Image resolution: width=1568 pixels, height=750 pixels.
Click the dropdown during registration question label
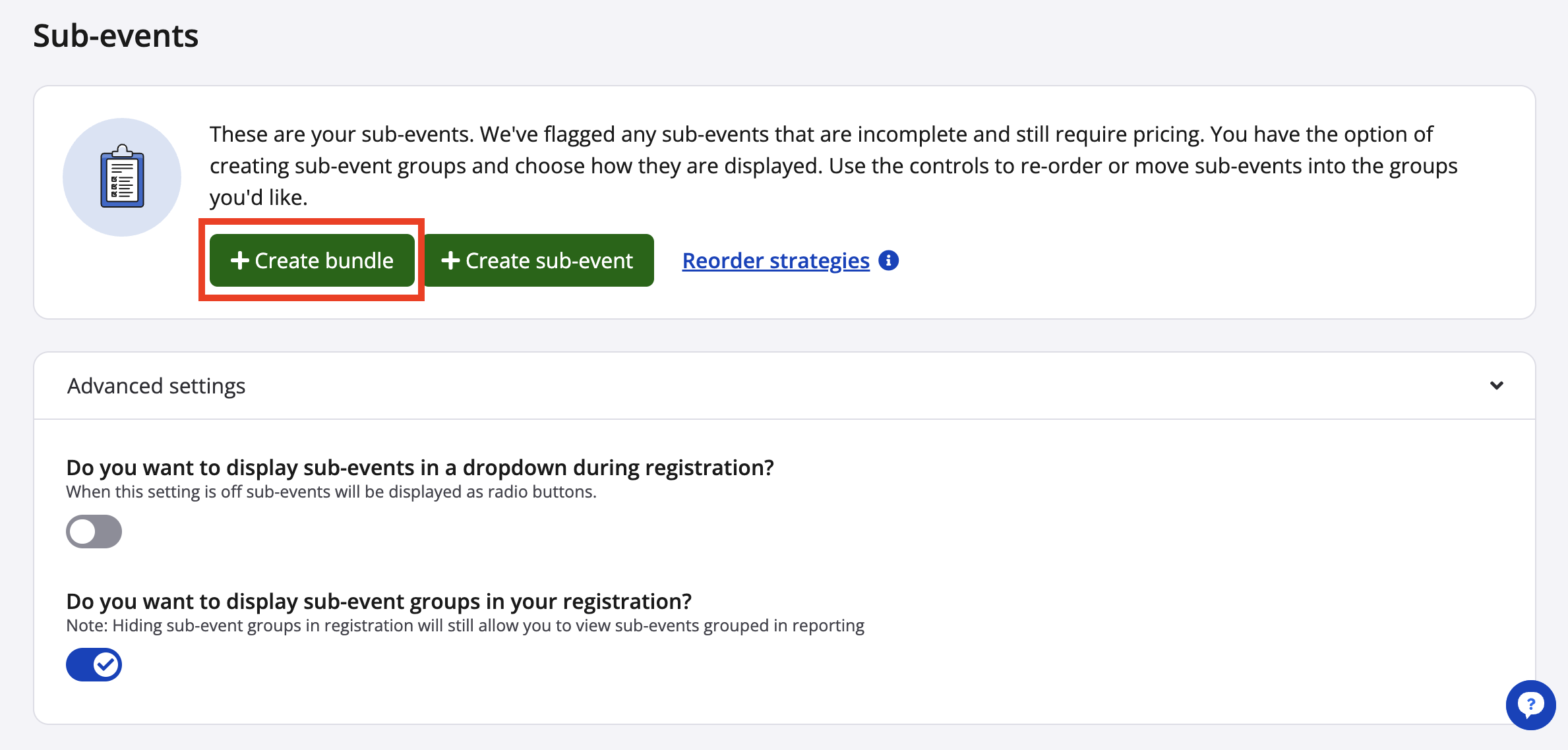(x=419, y=467)
